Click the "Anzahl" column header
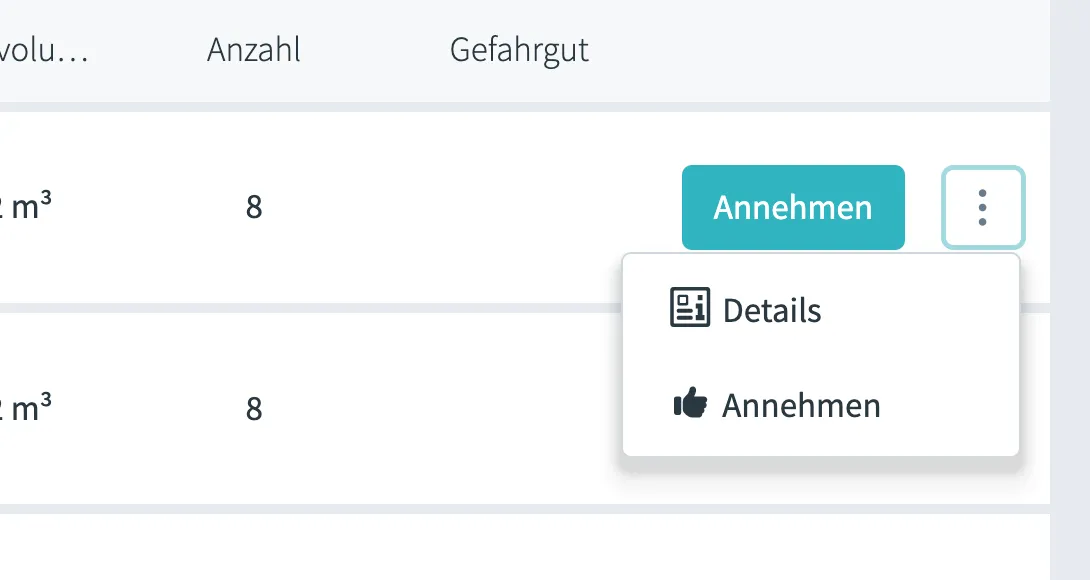Image resolution: width=1090 pixels, height=580 pixels. point(254,50)
